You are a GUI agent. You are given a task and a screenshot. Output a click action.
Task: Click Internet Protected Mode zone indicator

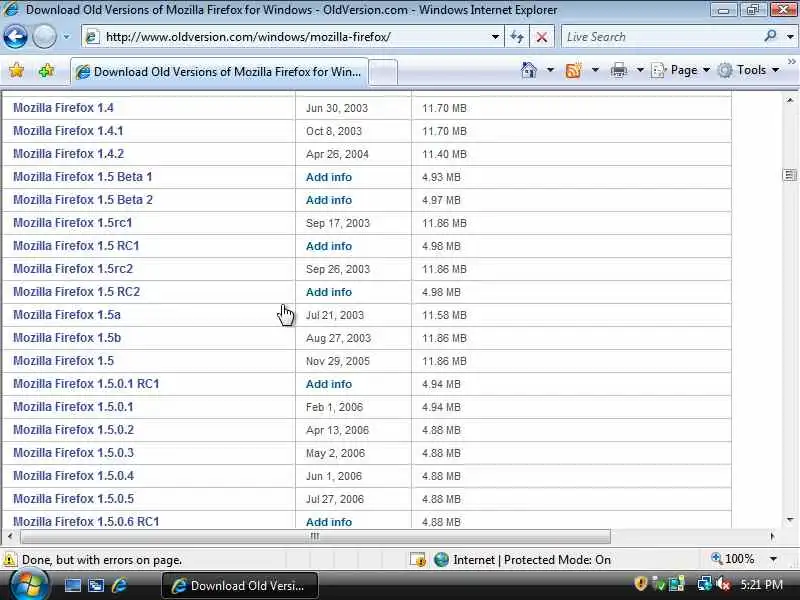(x=522, y=560)
